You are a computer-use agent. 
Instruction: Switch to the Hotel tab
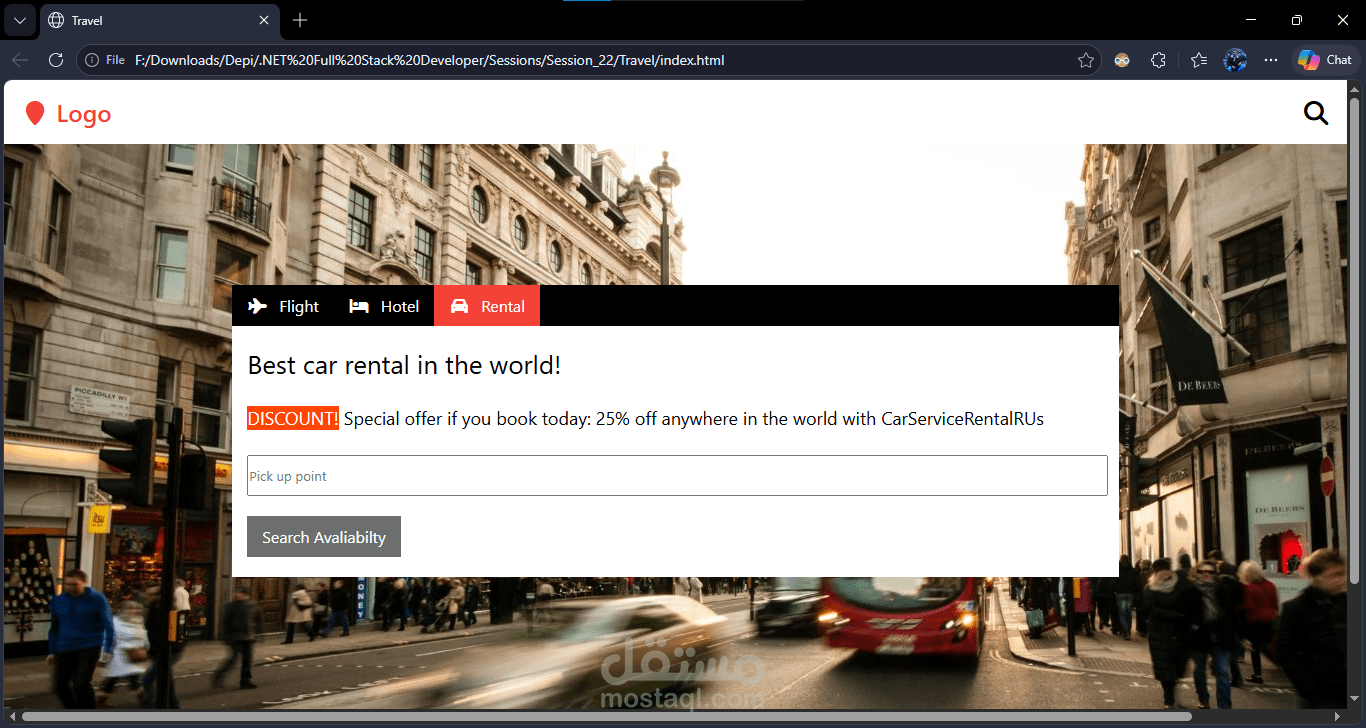point(384,306)
